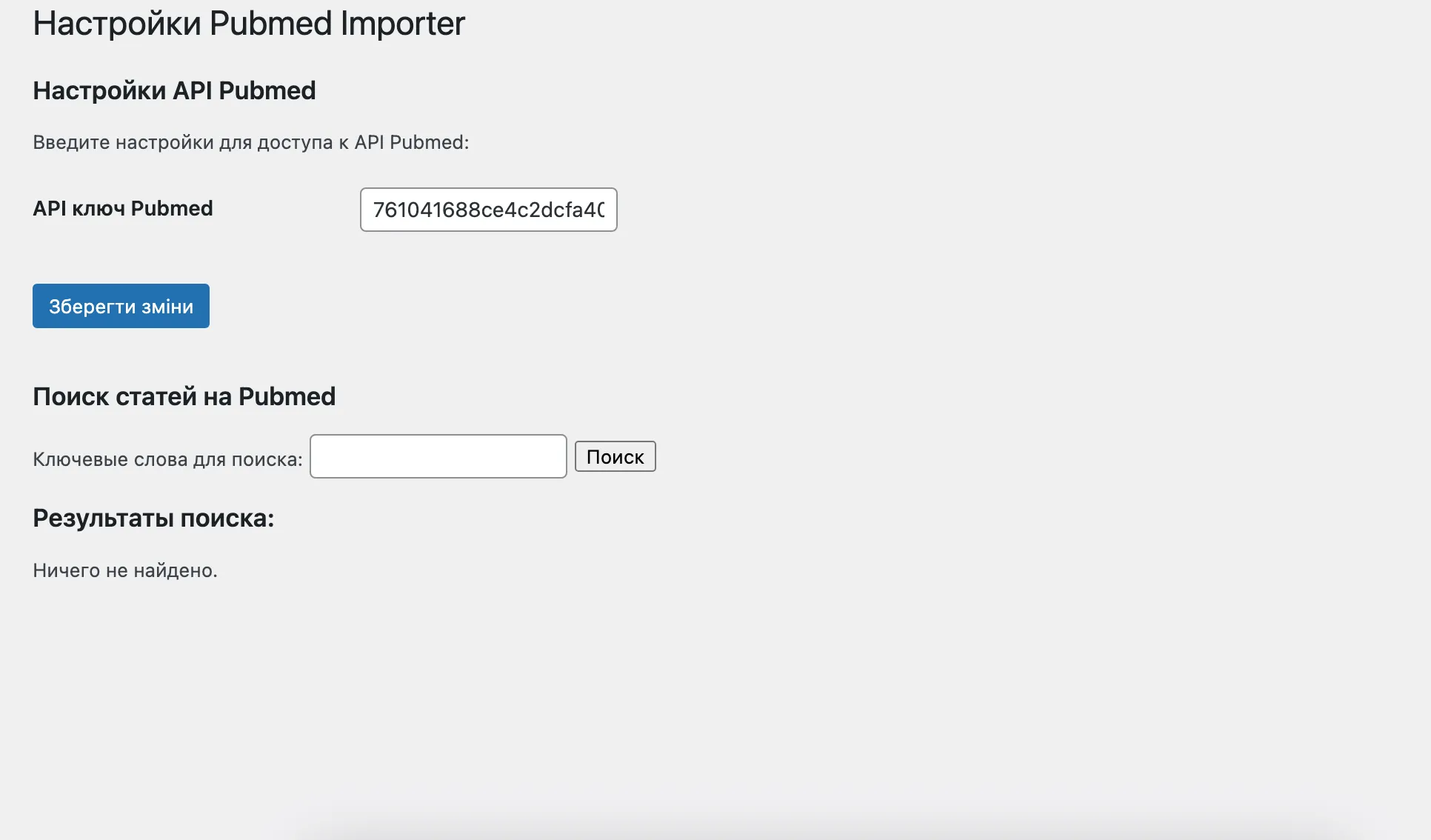Image resolution: width=1431 pixels, height=840 pixels.
Task: Click the keywords search input field
Action: click(x=437, y=456)
